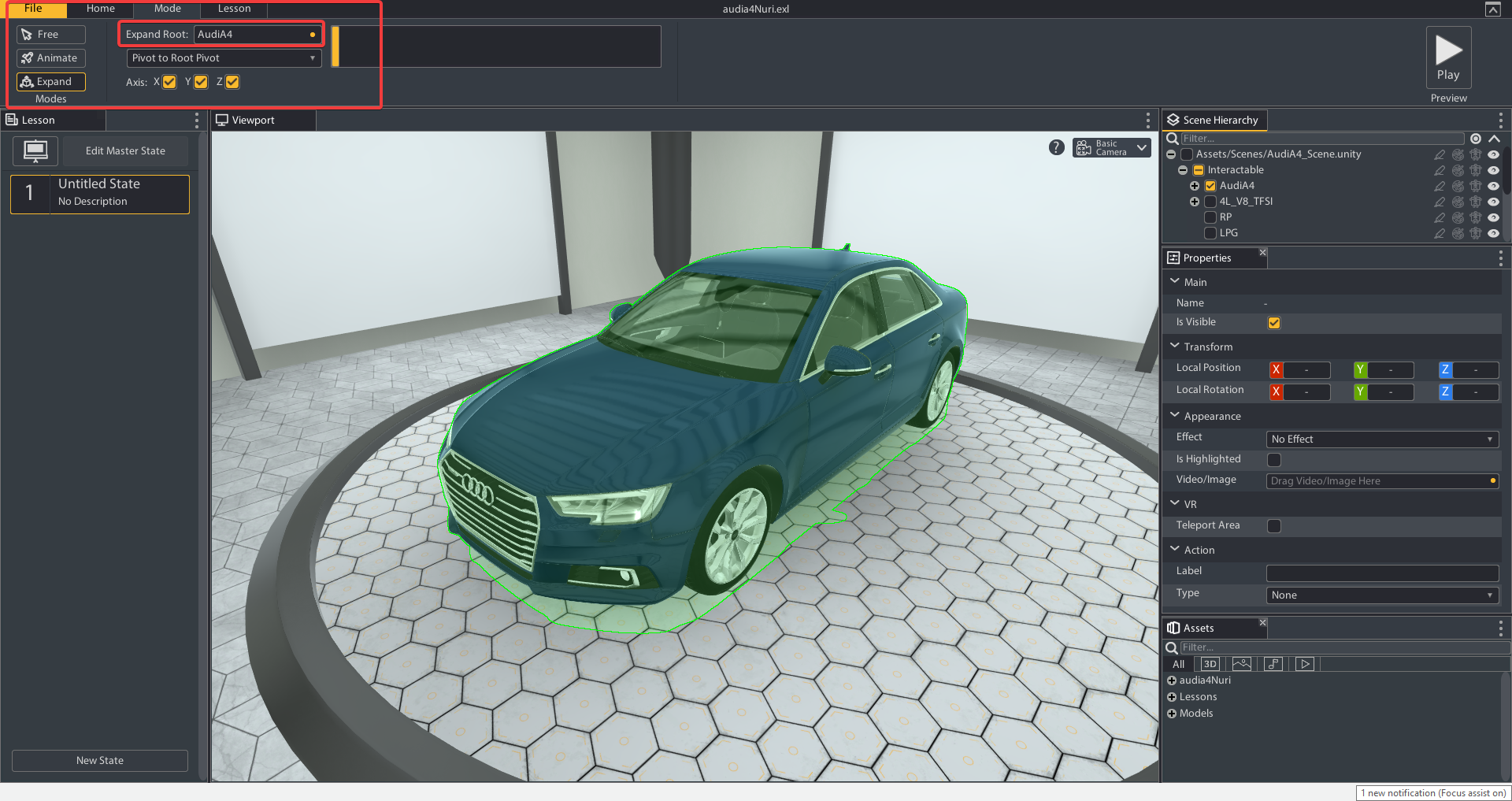Create a New State

pos(100,761)
